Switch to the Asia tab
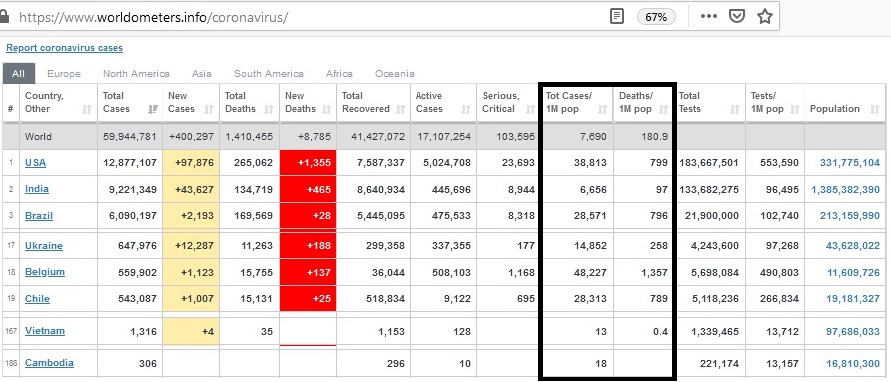 pos(202,73)
